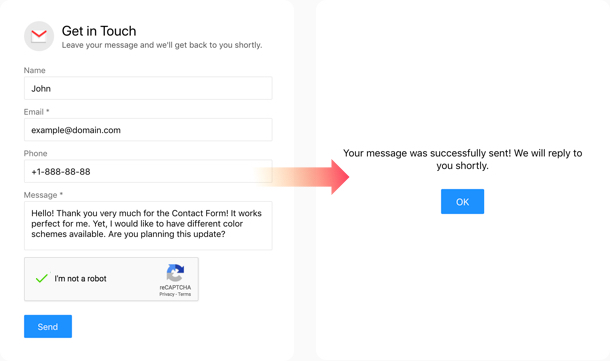
Task: Click the Message * field label
Action: click(x=43, y=195)
